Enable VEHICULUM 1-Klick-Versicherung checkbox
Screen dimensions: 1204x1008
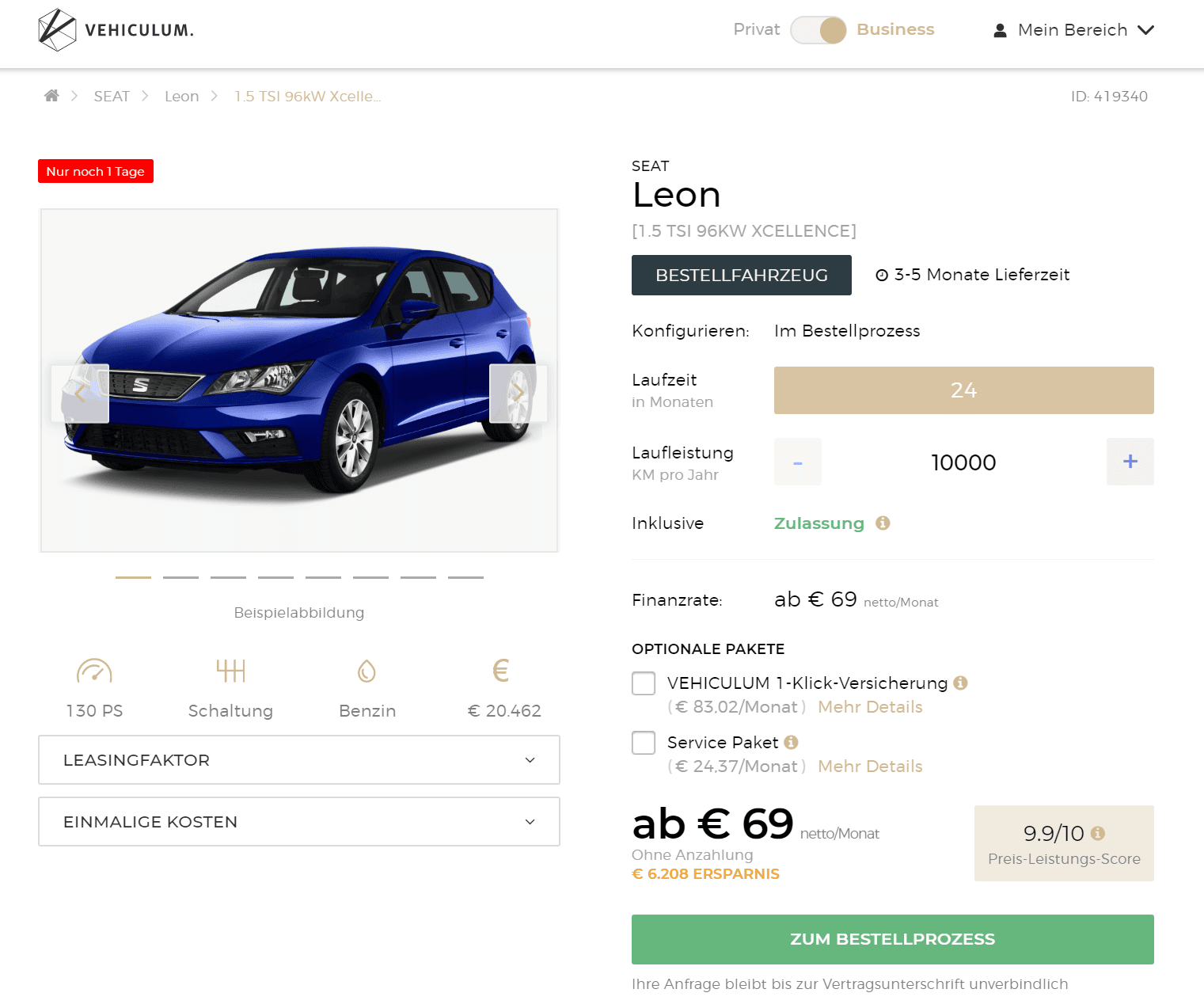[x=644, y=683]
